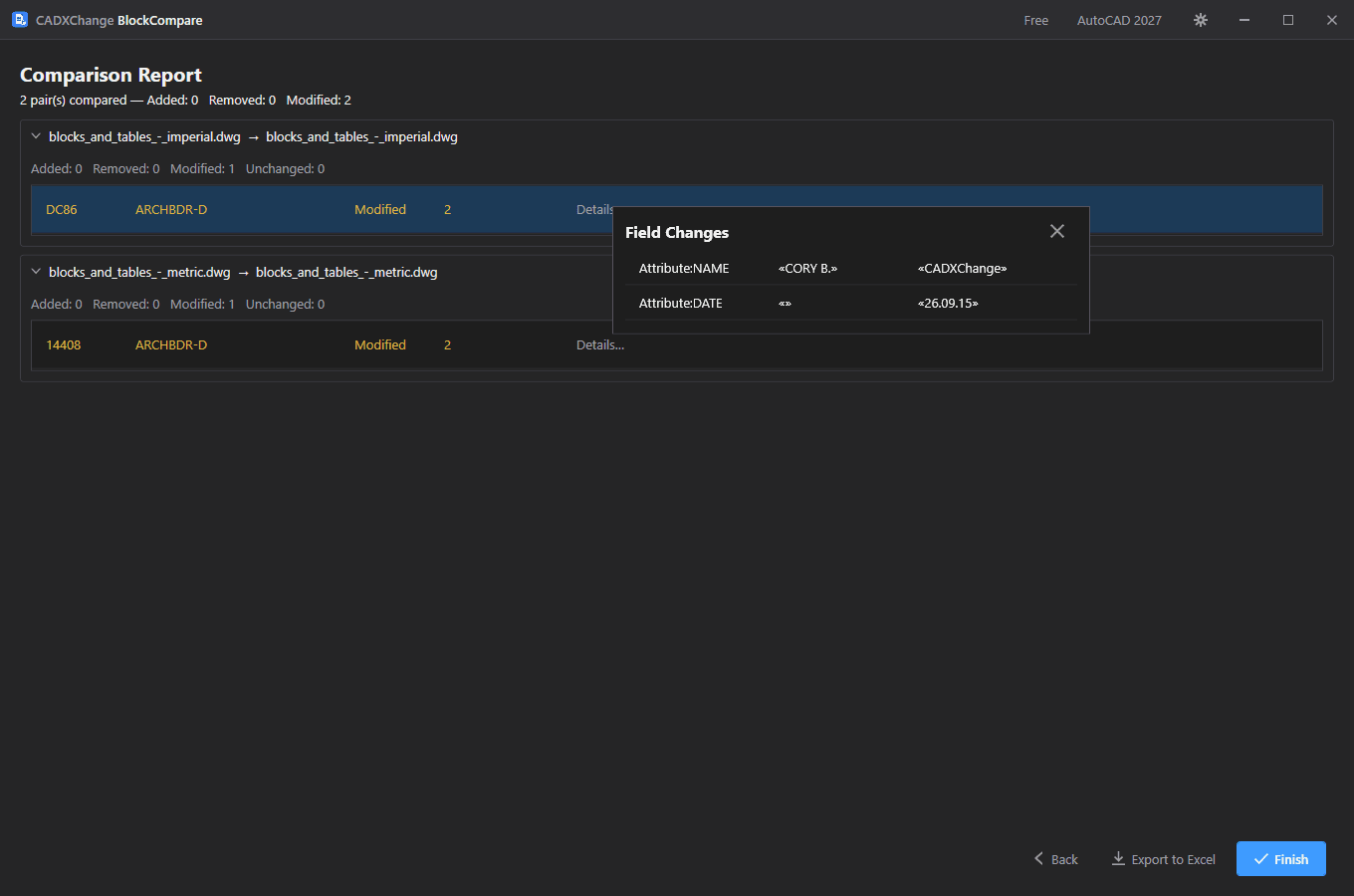Click Modified status in the DC86 row
This screenshot has height=896, width=1354.
[380, 209]
